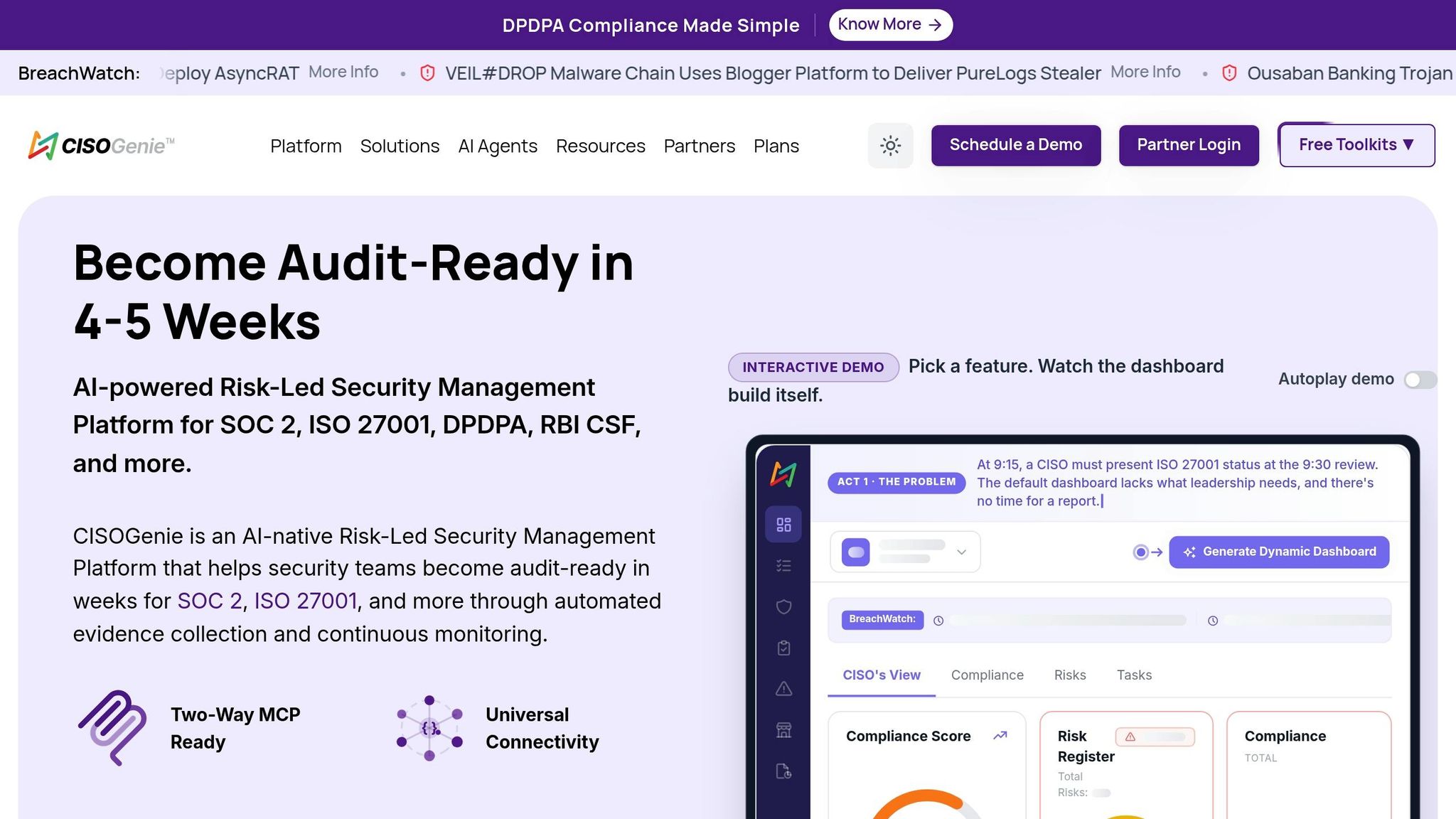Click the Ousaban Banking Trojan headline
The width and height of the screenshot is (1456, 819).
point(1350,73)
